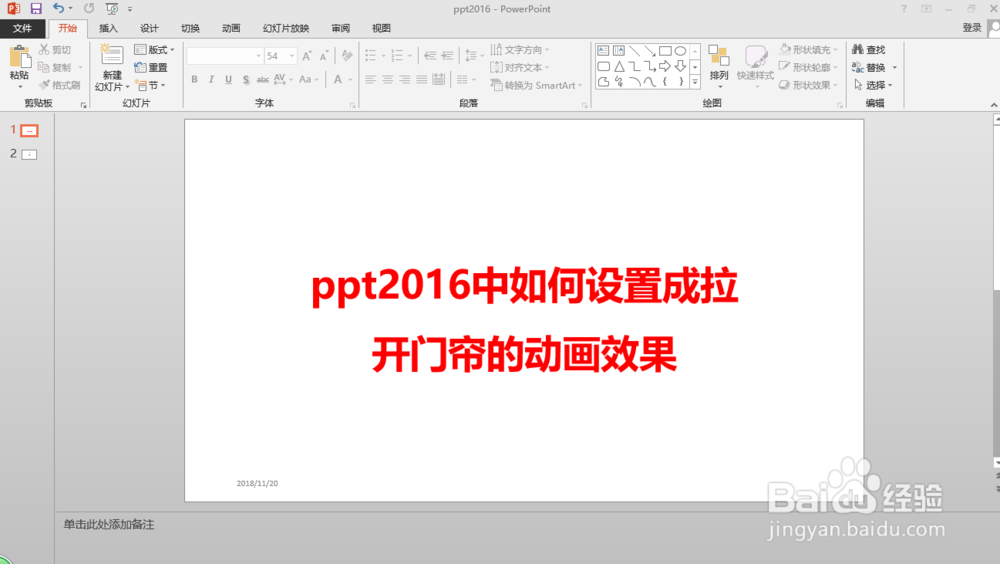Toggle Strikethrough formatting
Viewport: 1000px width, 564px height.
coord(263,80)
